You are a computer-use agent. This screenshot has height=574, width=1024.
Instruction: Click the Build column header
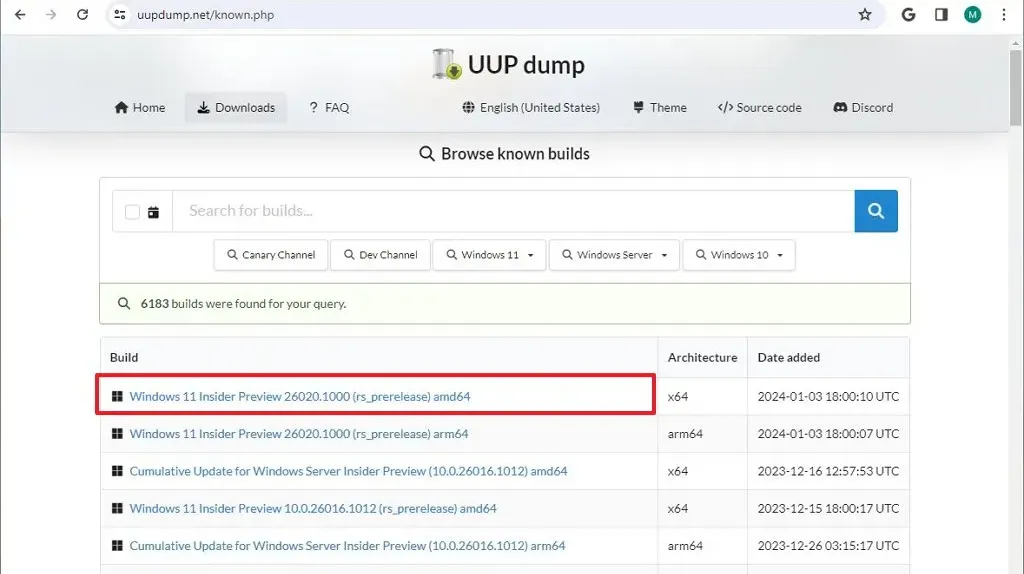(124, 357)
